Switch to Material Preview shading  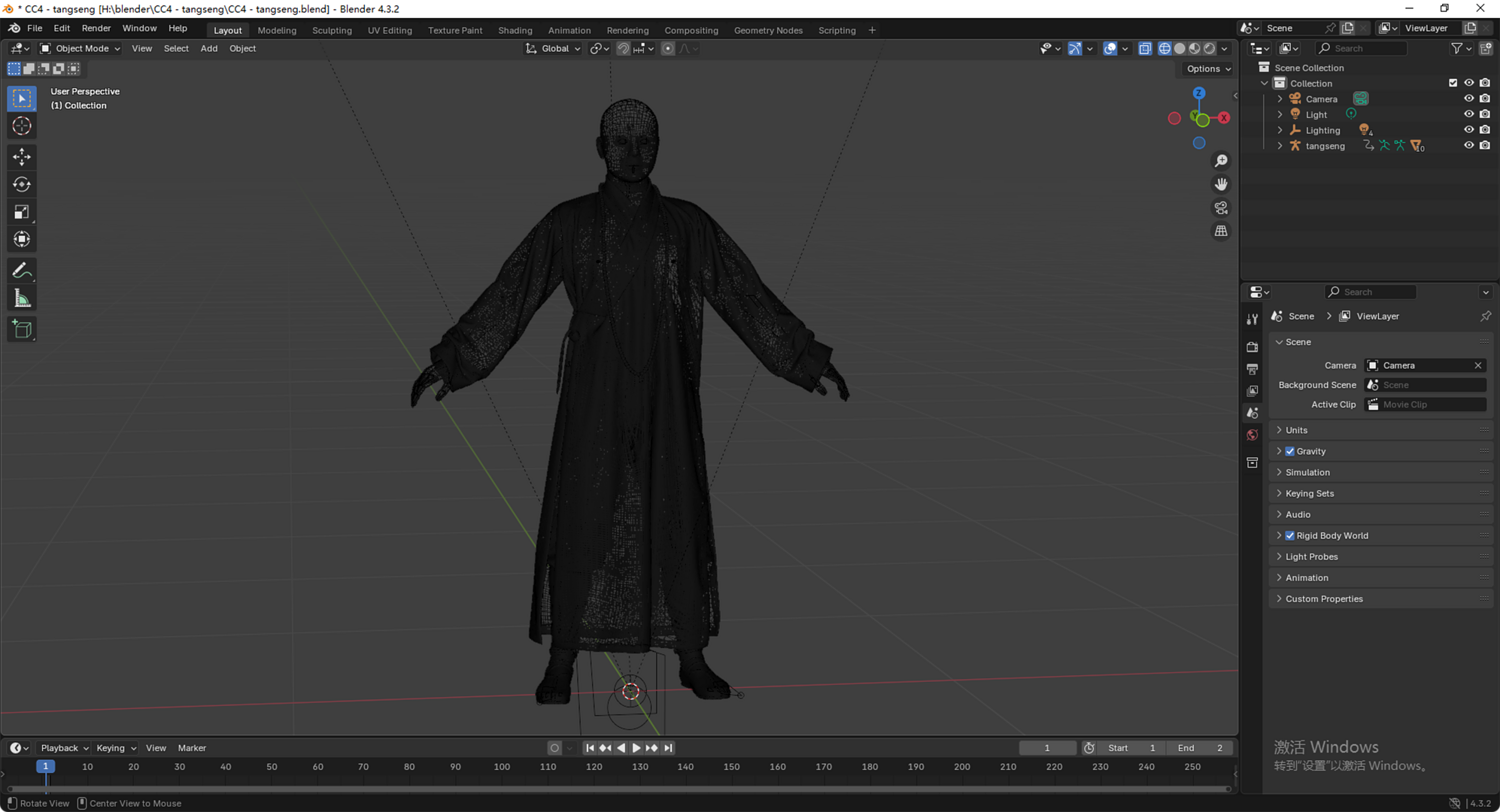(x=1195, y=48)
